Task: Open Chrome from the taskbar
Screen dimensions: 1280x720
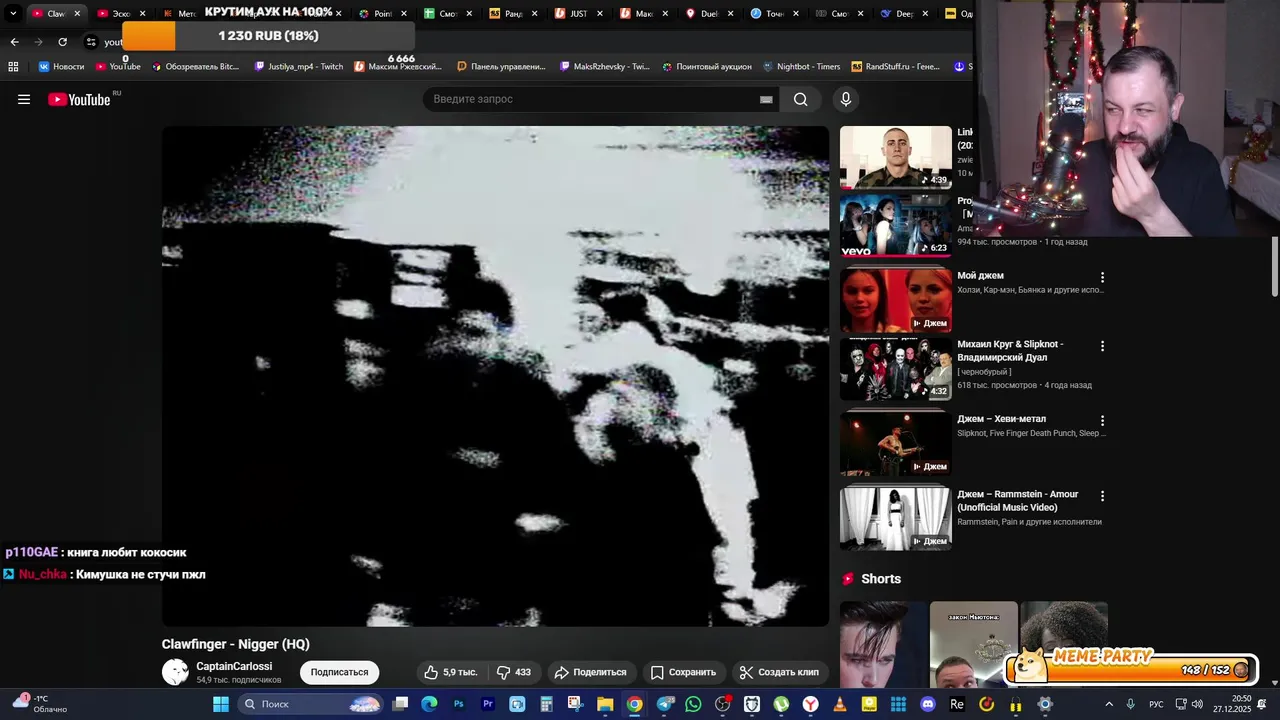Action: click(634, 704)
